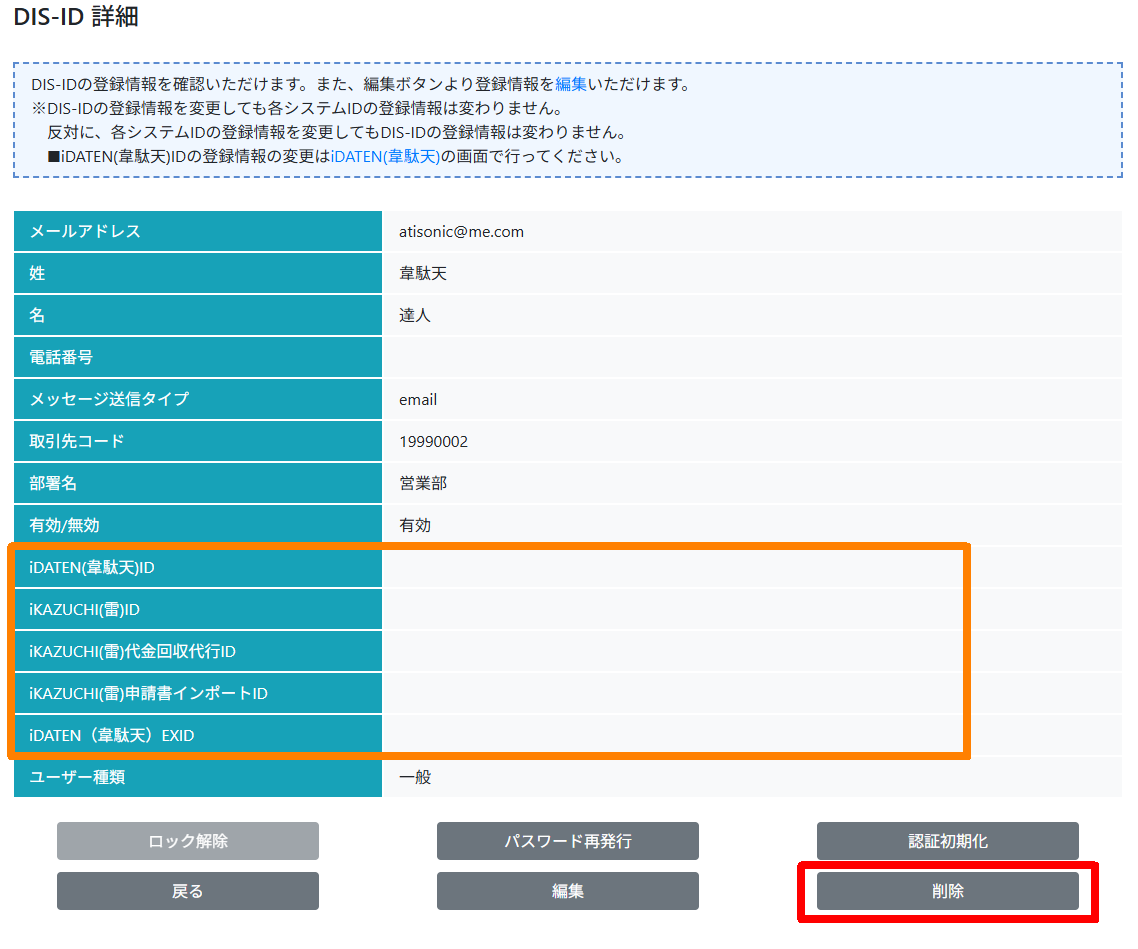
Task: Follow the iDATEN(韋駄天) link in notice
Action: [385, 157]
